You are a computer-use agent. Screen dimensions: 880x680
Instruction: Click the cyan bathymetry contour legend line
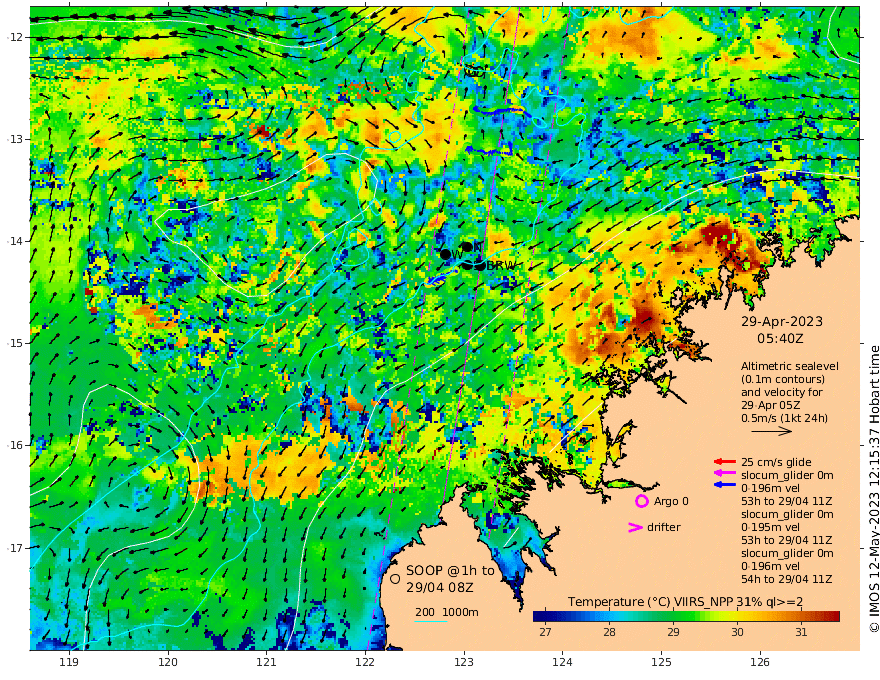(x=431, y=621)
